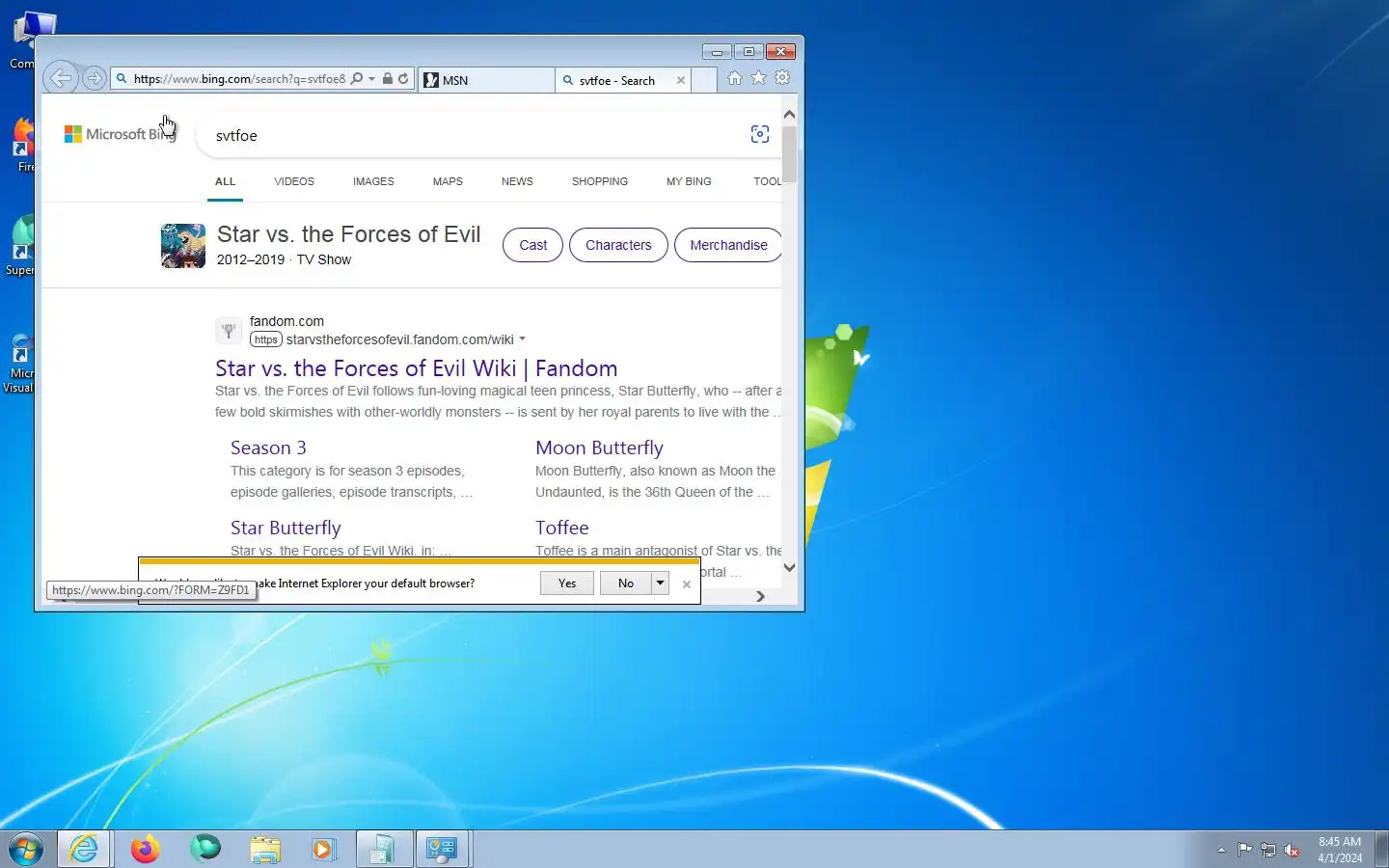Open a new blank tab

coord(704,80)
